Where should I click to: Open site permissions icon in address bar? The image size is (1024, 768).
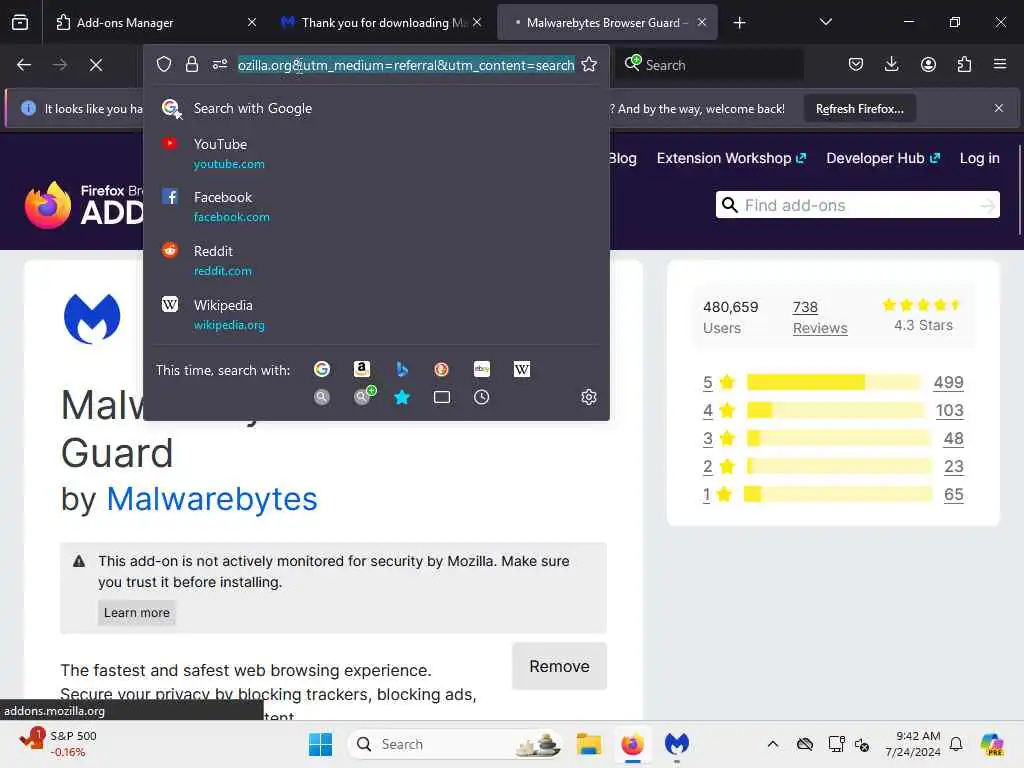tap(220, 64)
